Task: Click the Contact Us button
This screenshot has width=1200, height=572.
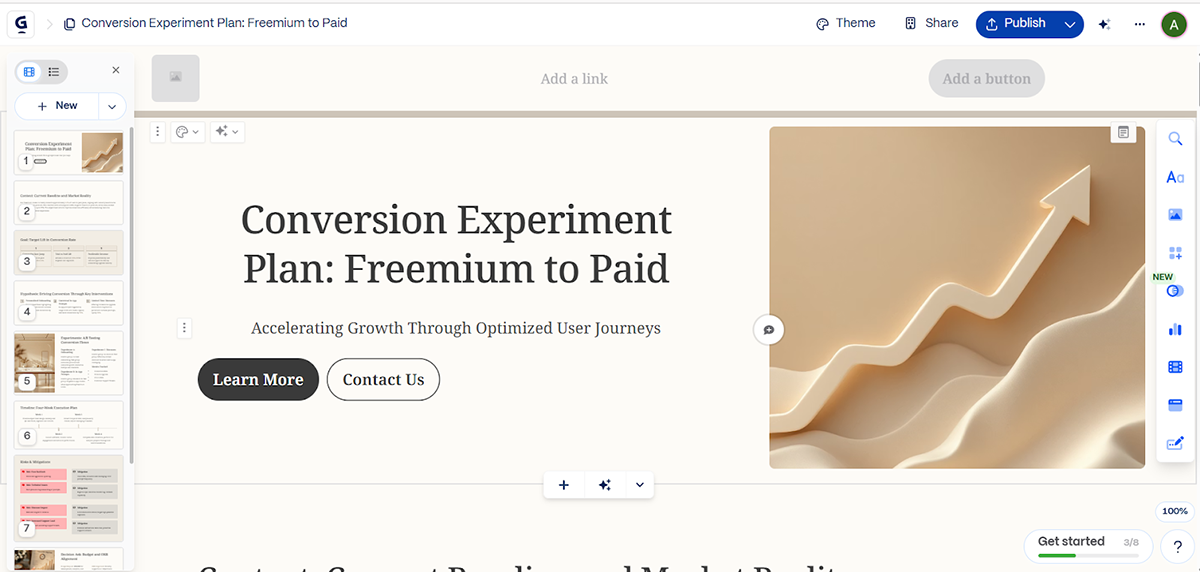Action: pyautogui.click(x=383, y=380)
